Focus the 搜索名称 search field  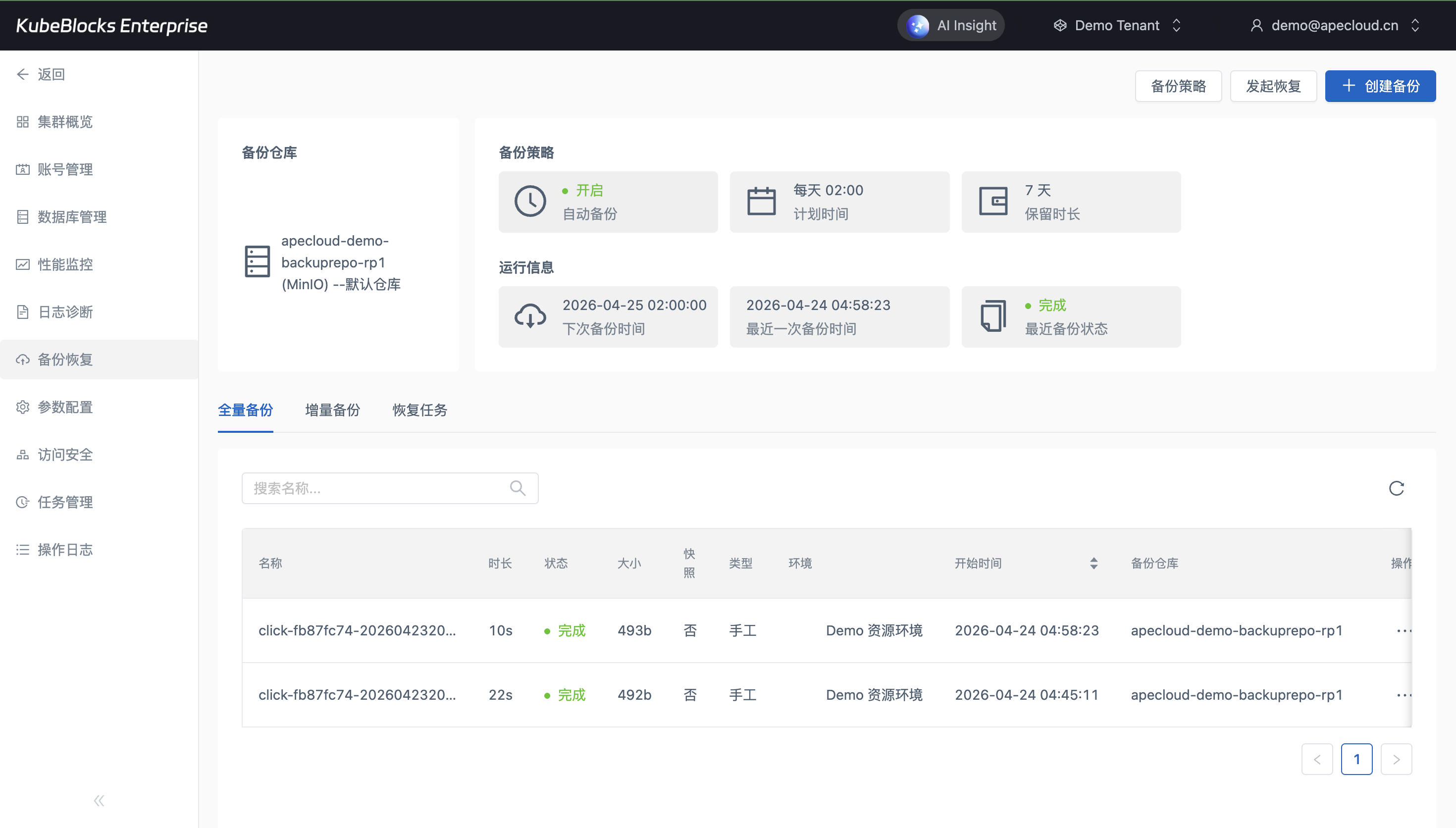click(375, 488)
